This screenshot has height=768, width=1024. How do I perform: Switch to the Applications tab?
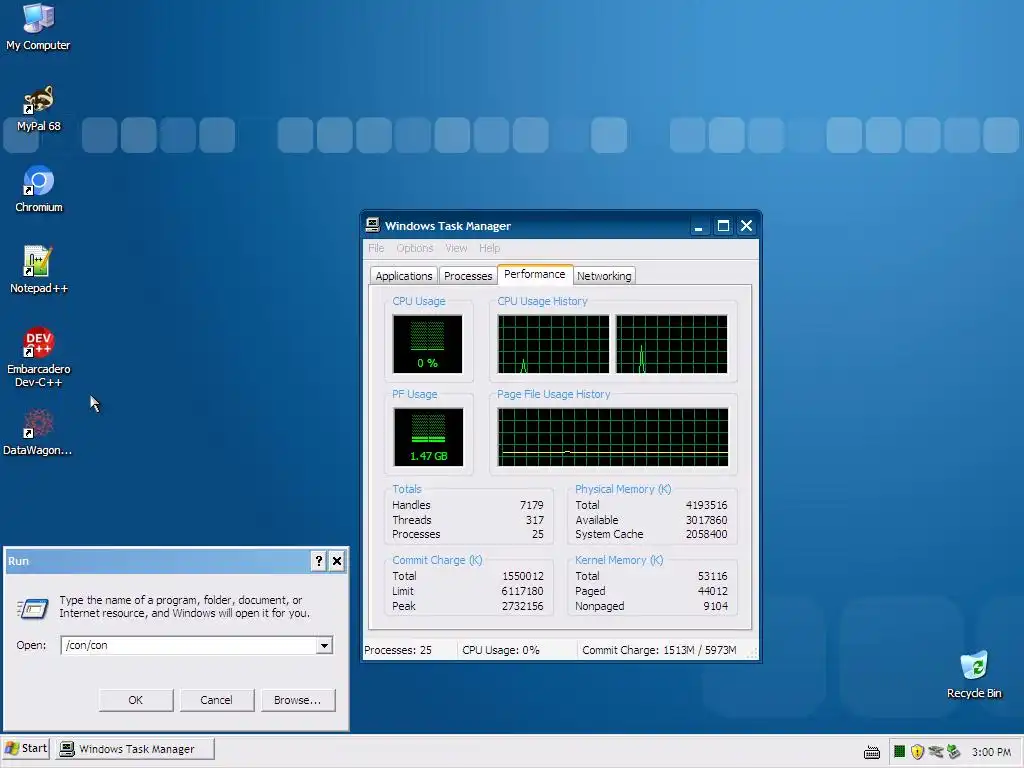(x=404, y=276)
